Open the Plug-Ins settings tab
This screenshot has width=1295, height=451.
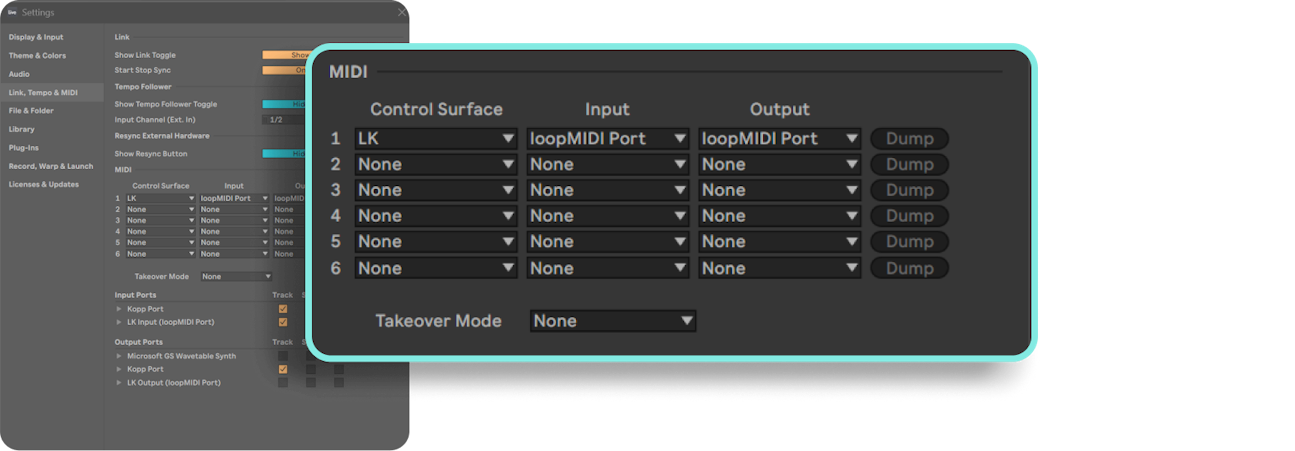click(23, 147)
